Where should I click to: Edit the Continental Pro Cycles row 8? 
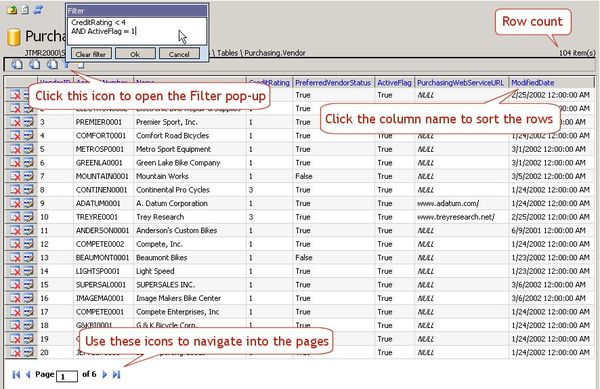(x=29, y=190)
